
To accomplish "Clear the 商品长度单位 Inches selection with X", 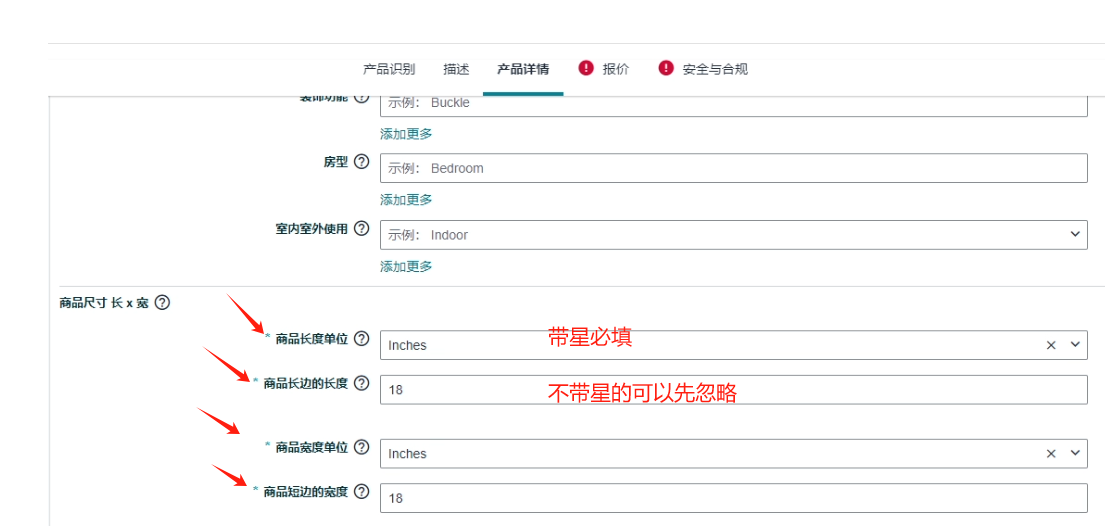I will [x=1051, y=345].
